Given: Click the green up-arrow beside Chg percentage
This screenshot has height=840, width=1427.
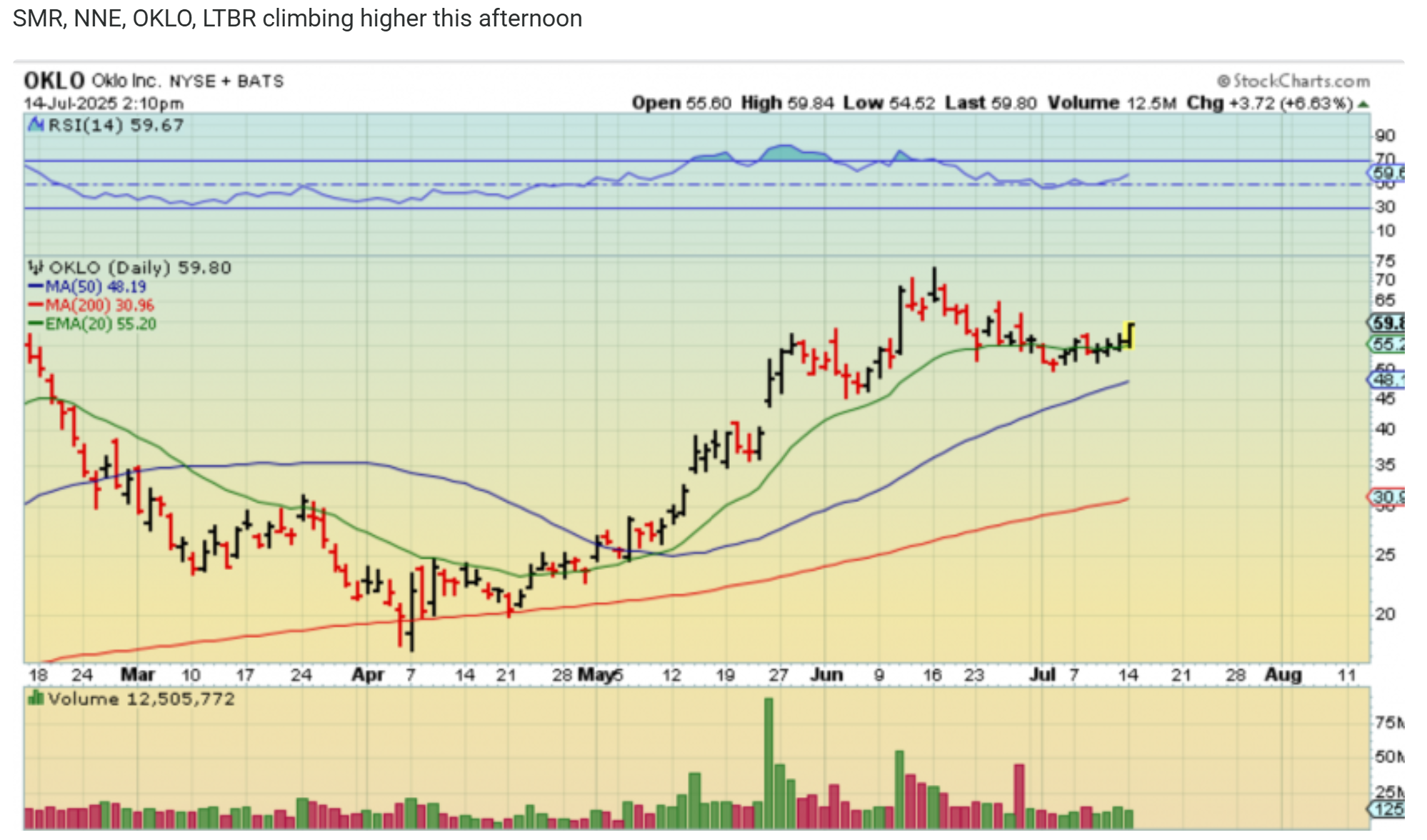Looking at the screenshot, I should [1363, 104].
